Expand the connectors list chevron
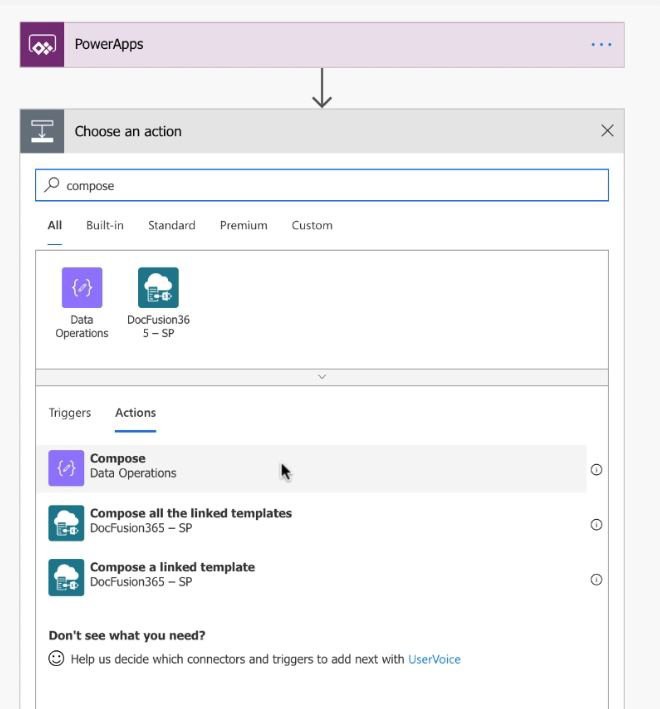 click(322, 377)
